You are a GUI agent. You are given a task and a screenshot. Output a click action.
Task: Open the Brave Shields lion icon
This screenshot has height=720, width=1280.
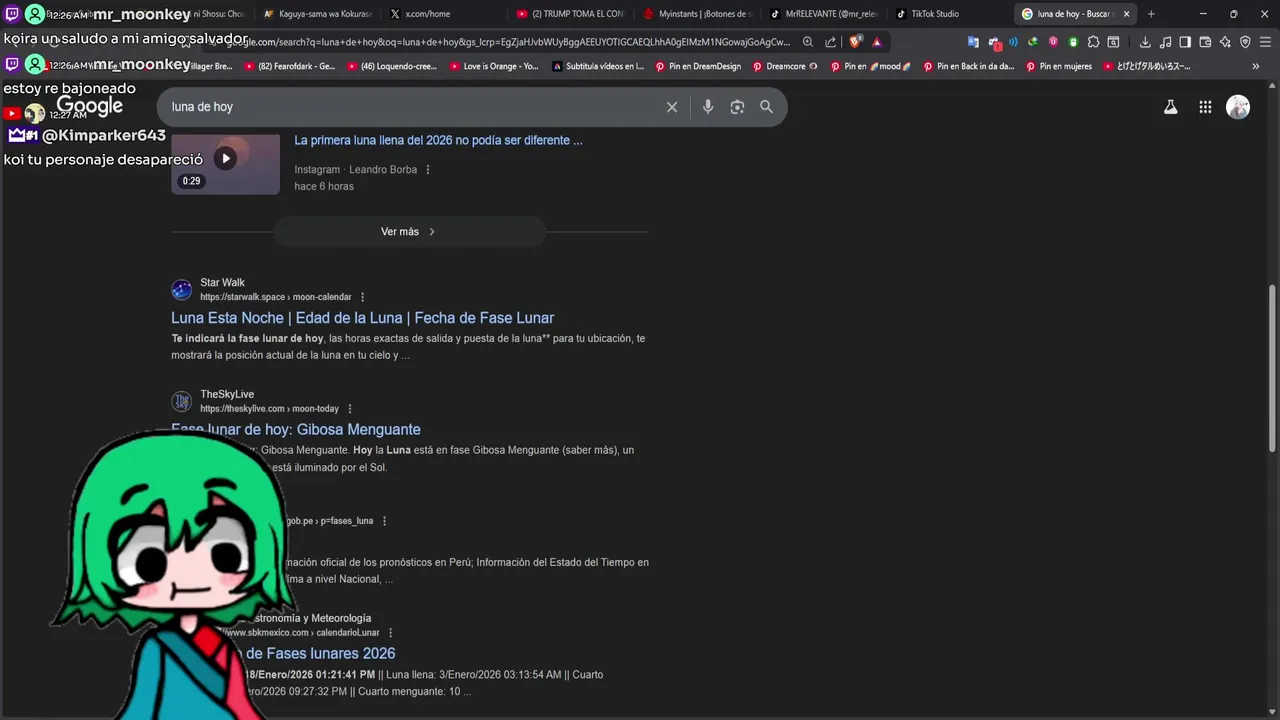855,42
